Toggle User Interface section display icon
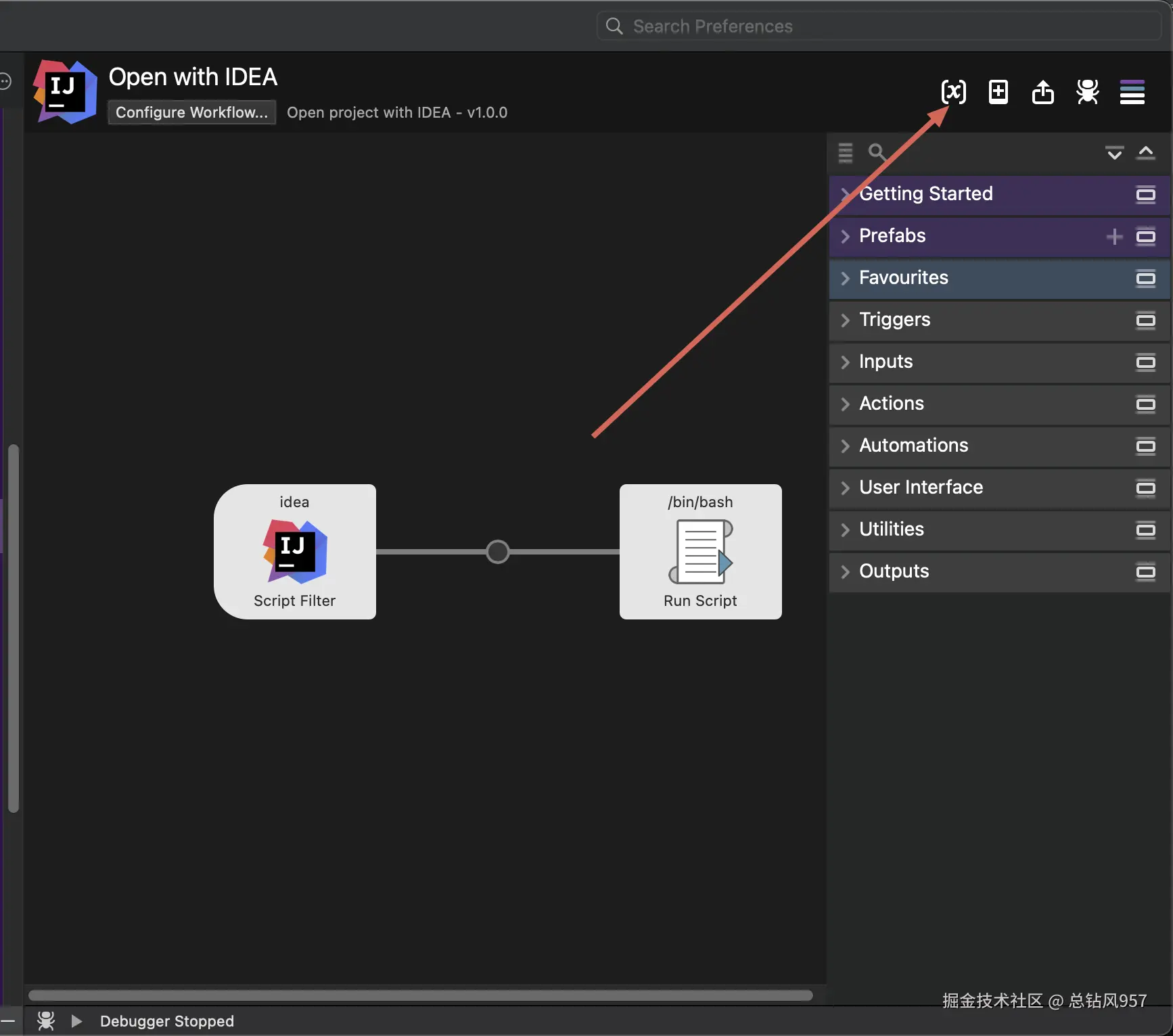 (1145, 488)
